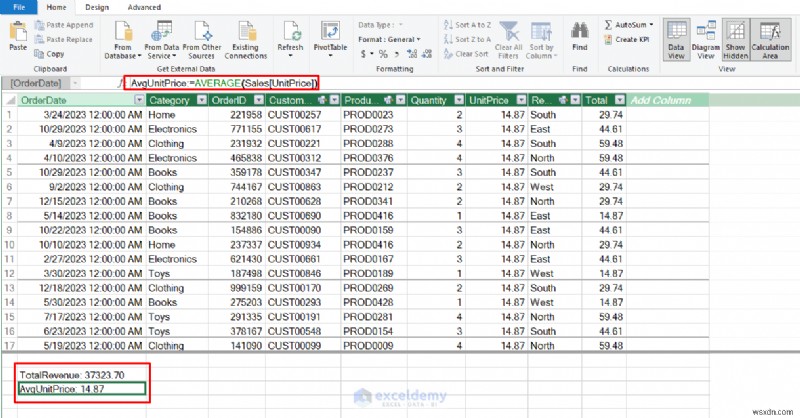Refresh the data model

coord(290,39)
